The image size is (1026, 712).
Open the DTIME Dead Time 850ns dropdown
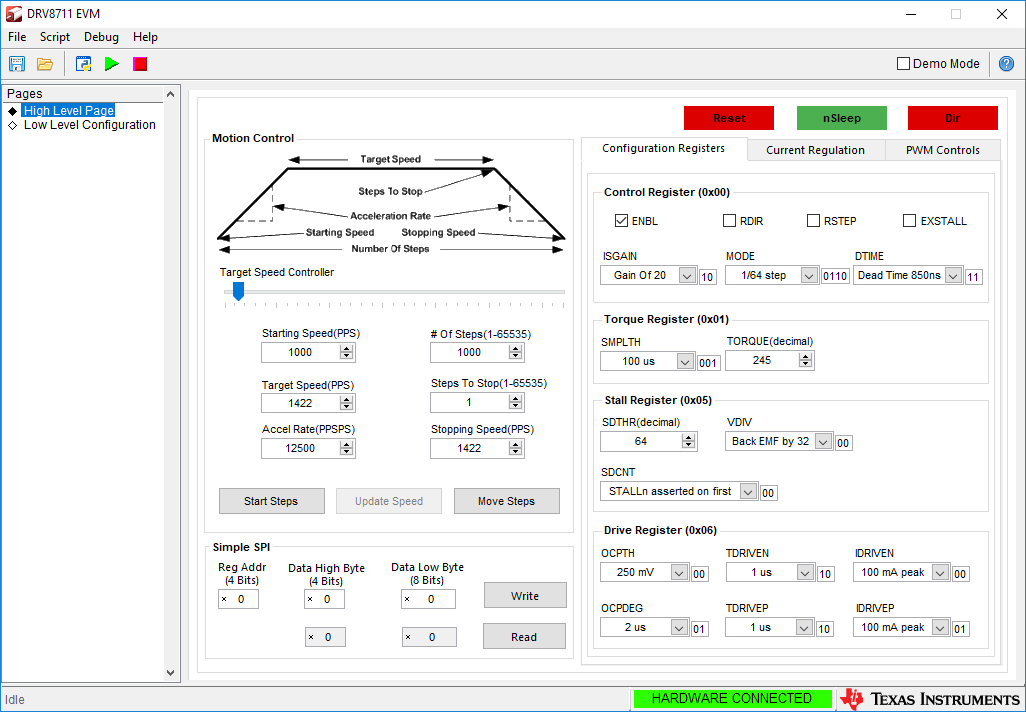coord(908,276)
